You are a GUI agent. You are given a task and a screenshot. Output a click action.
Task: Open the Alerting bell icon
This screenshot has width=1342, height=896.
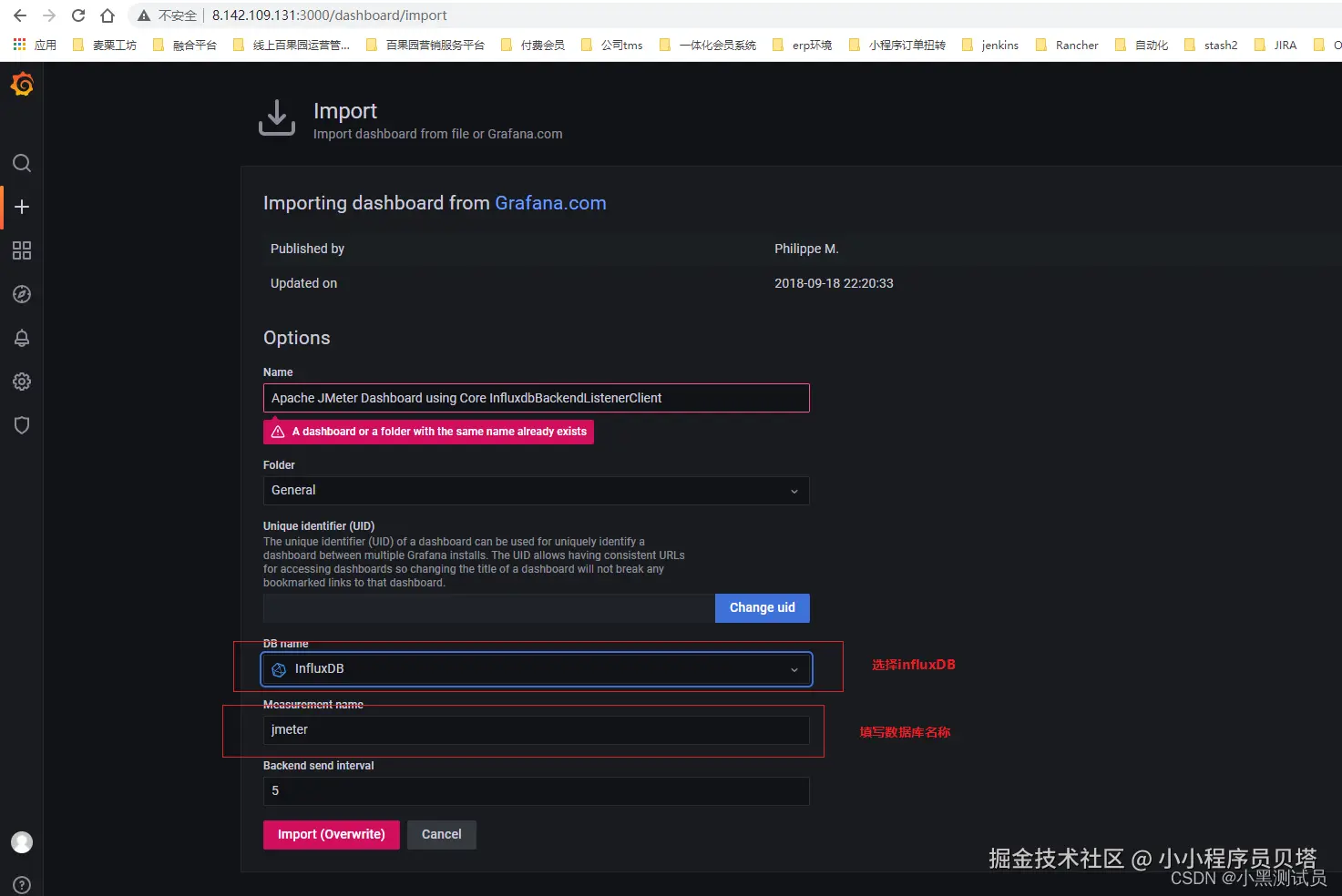tap(22, 338)
